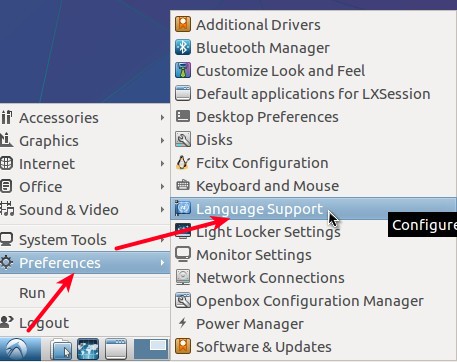
Task: Open Desktop Preferences entry
Action: pos(313,117)
